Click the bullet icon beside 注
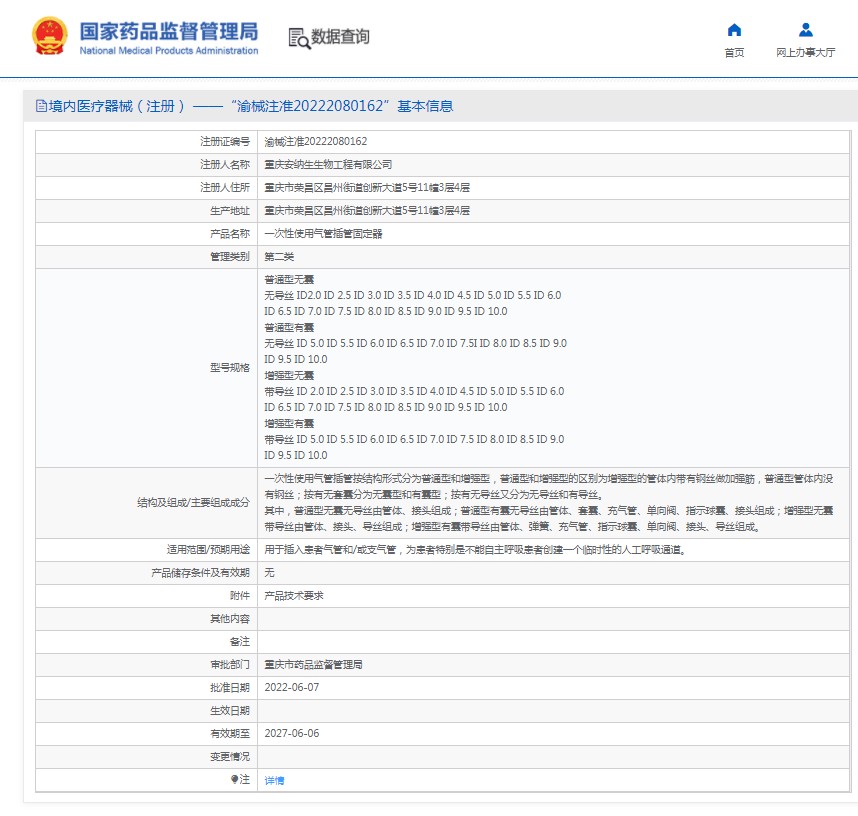This screenshot has height=816, width=858. pos(234,779)
